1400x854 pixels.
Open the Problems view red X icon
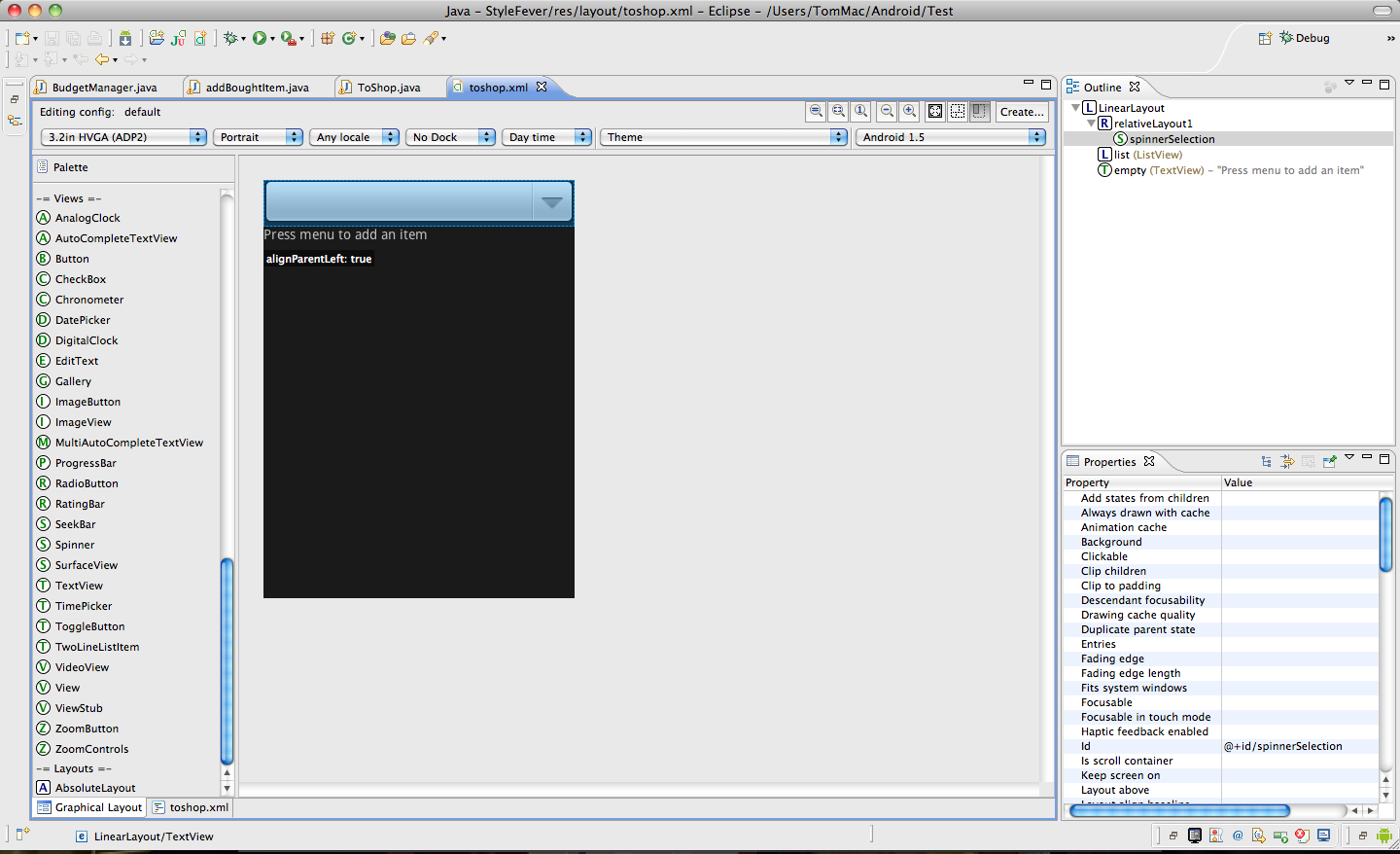pos(1302,836)
